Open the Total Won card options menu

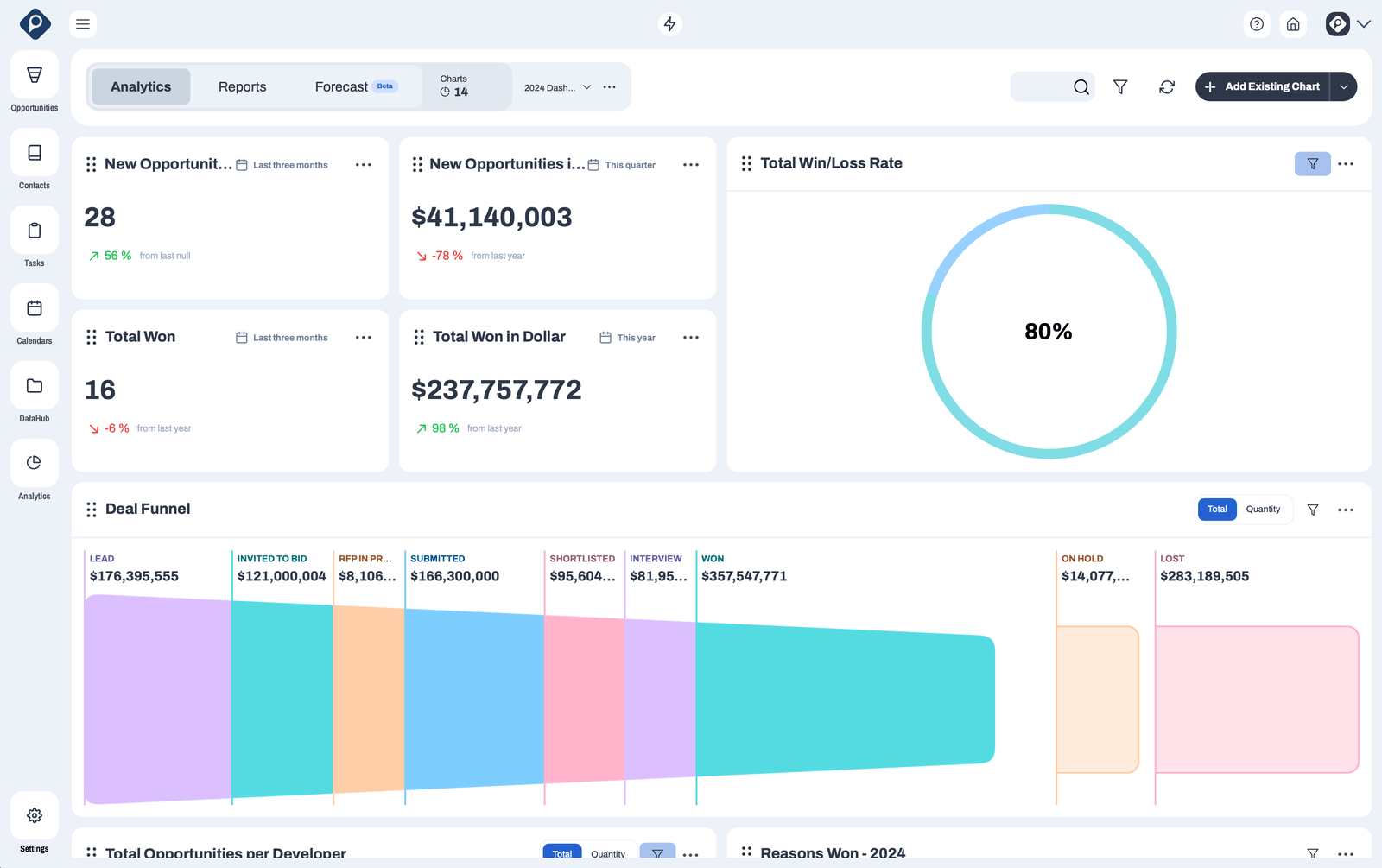pos(363,337)
